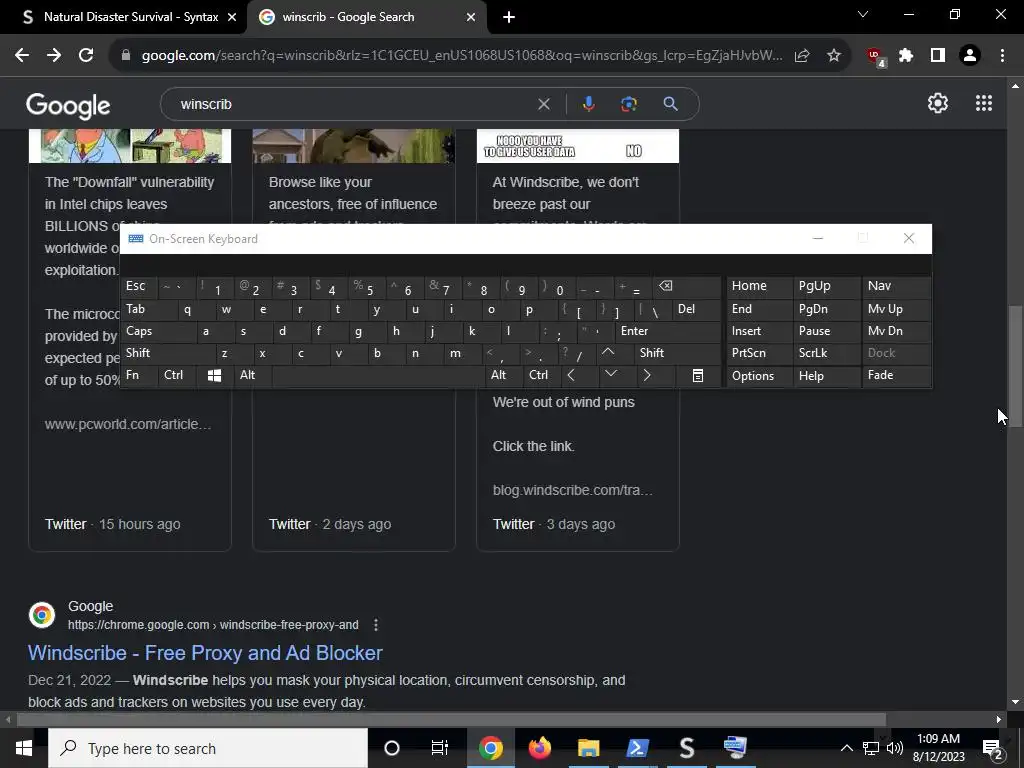
Task: Open the Windows Start menu
Action: pos(24,748)
